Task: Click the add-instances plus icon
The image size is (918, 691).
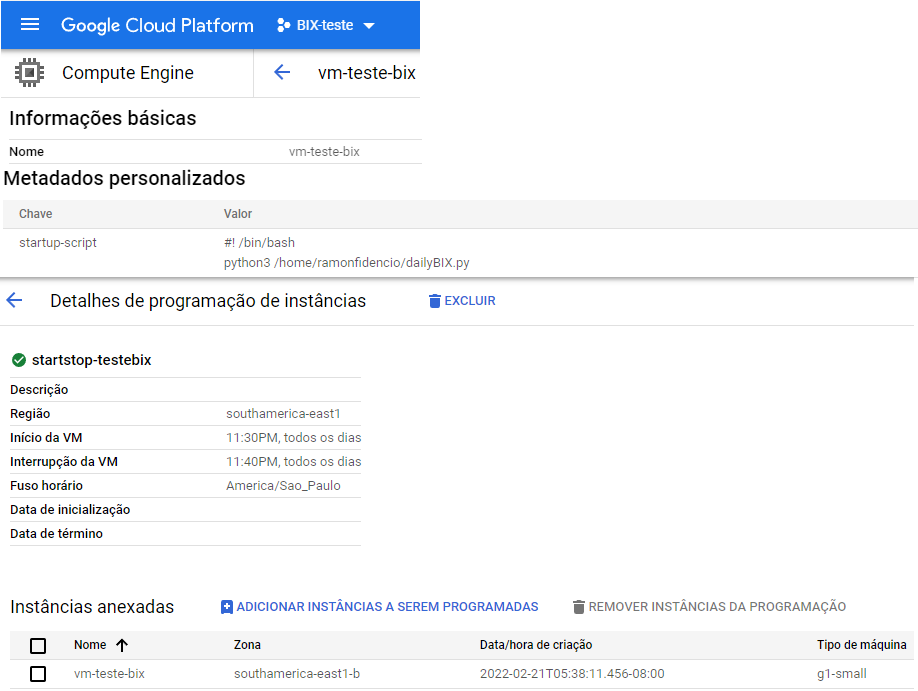Action: pos(227,607)
